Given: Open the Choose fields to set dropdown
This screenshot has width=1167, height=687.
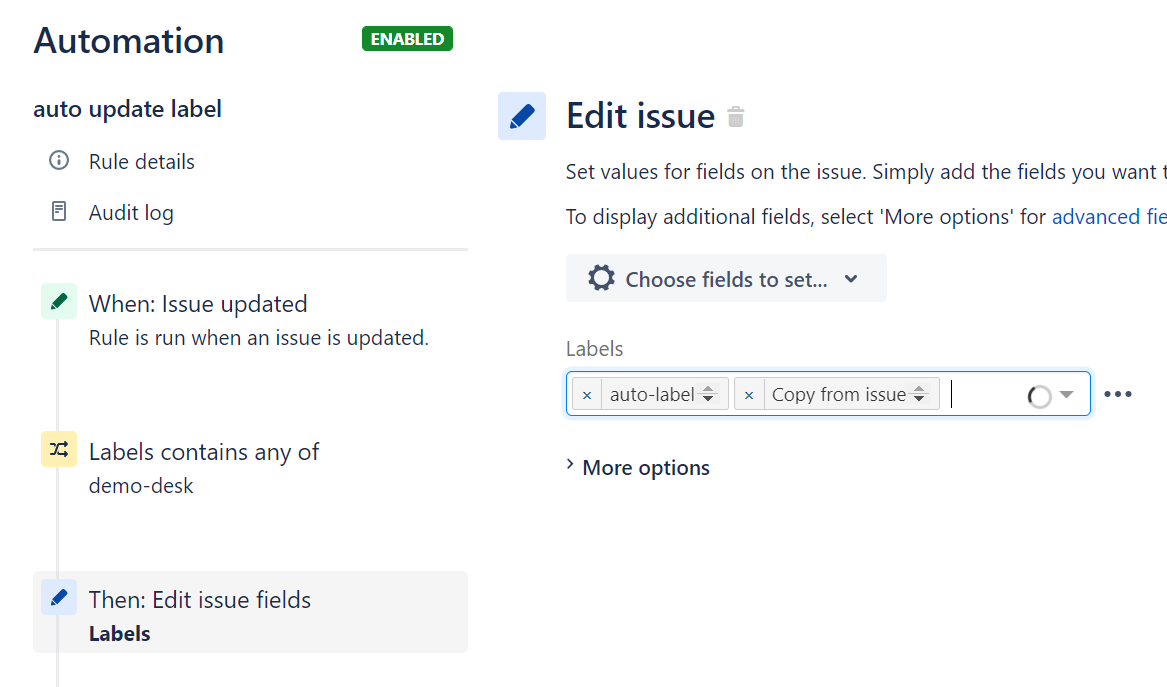Looking at the screenshot, I should (726, 278).
